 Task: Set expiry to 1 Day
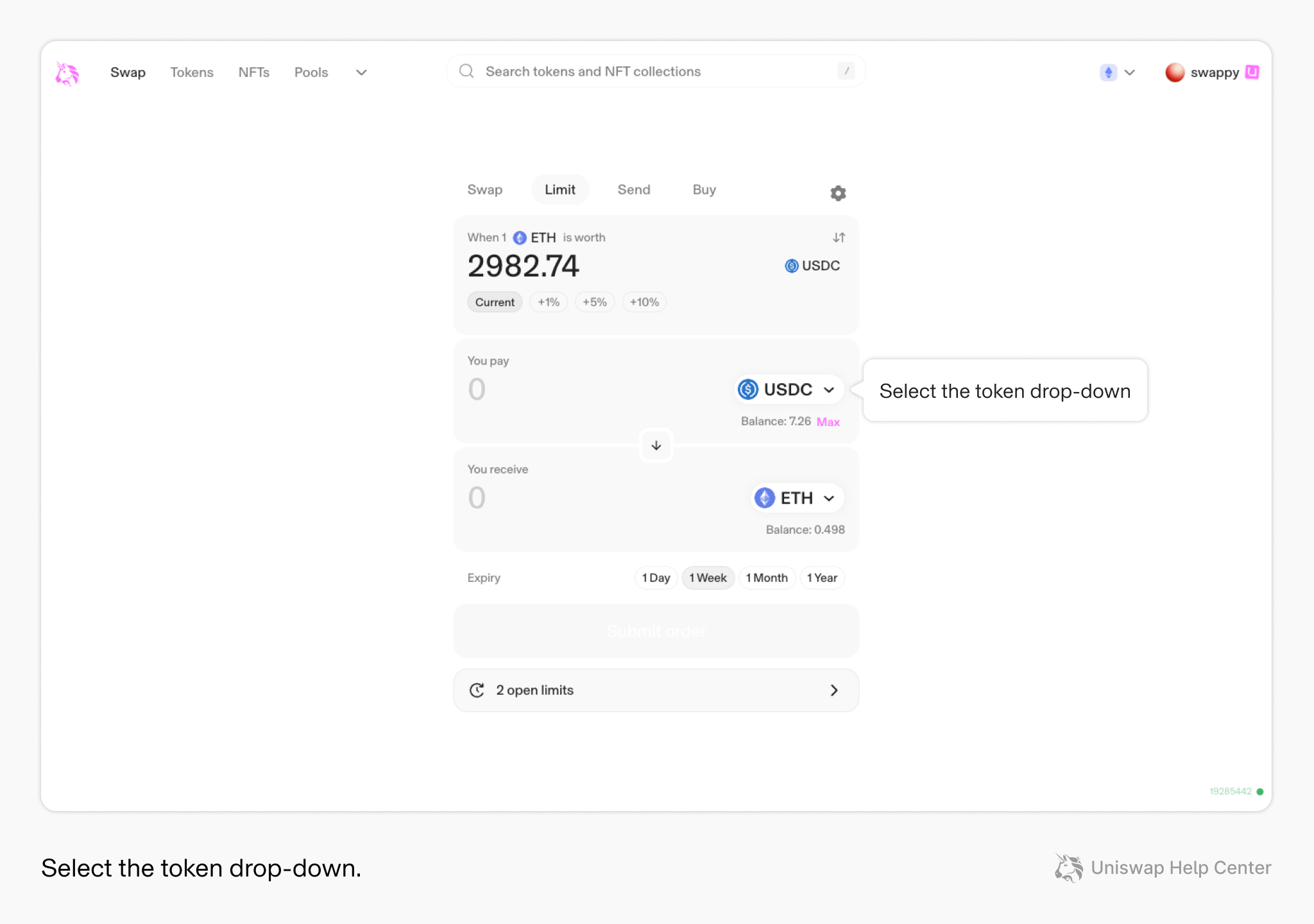tap(656, 578)
